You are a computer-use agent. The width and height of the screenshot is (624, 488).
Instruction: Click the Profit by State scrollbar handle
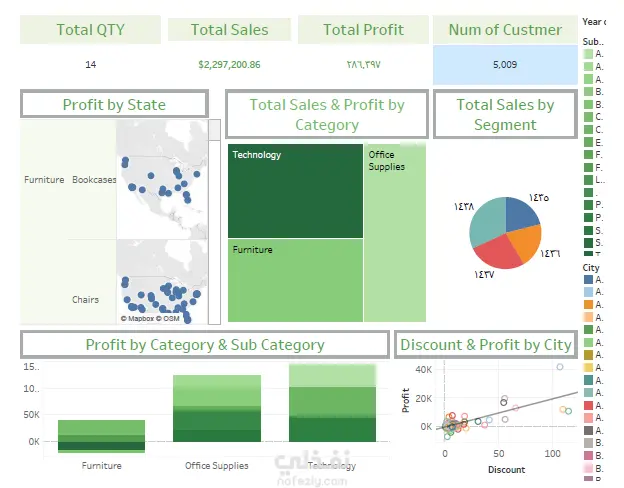(214, 130)
